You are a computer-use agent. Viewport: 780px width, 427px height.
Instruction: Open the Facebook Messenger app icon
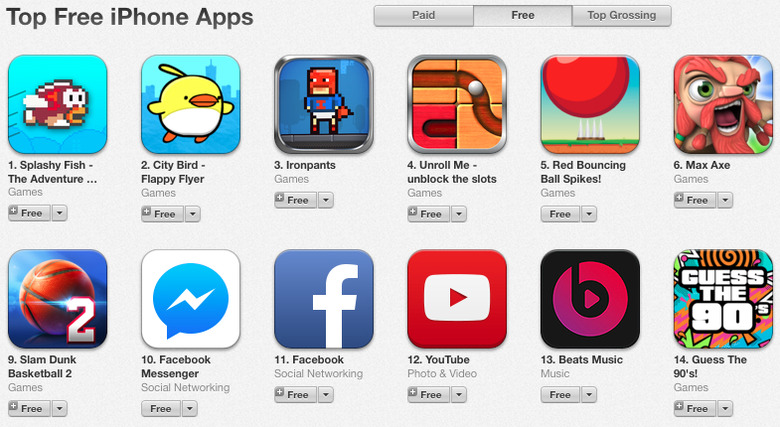tap(191, 299)
